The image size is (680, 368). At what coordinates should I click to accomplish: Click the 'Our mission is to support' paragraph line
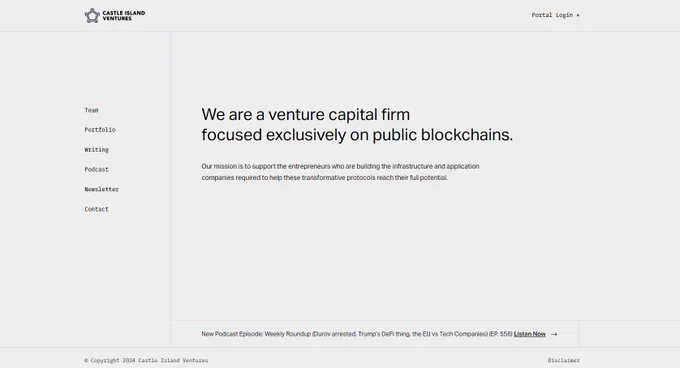click(x=340, y=166)
